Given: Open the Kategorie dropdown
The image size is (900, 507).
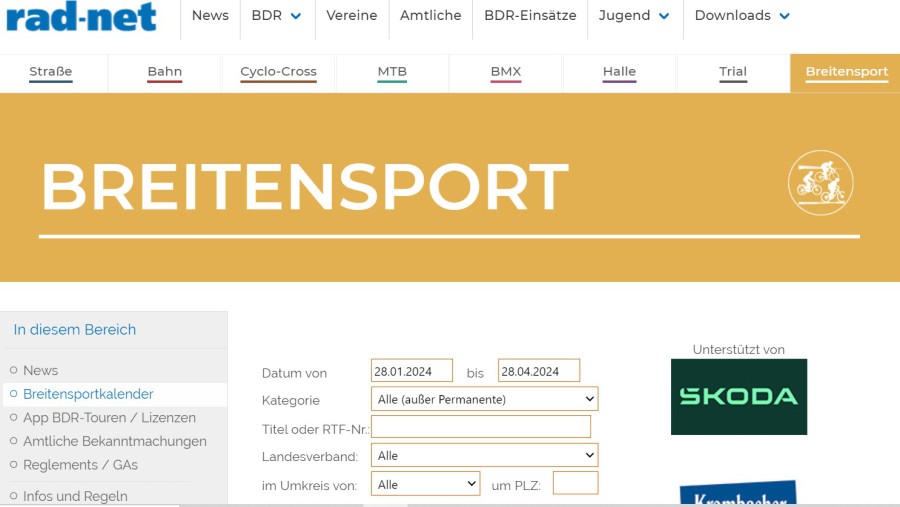Looking at the screenshot, I should click(x=484, y=399).
